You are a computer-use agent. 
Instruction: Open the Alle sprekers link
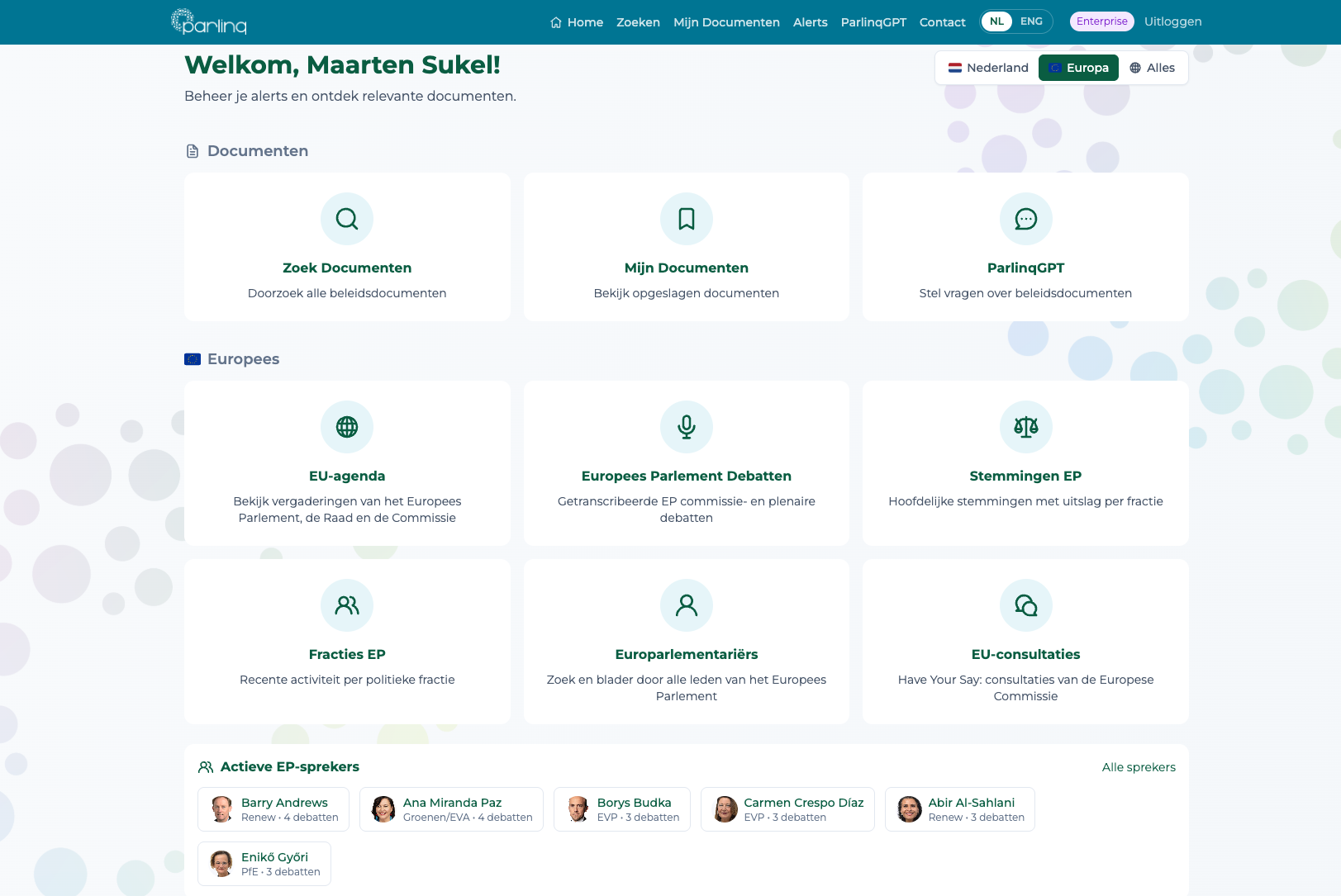(1139, 767)
